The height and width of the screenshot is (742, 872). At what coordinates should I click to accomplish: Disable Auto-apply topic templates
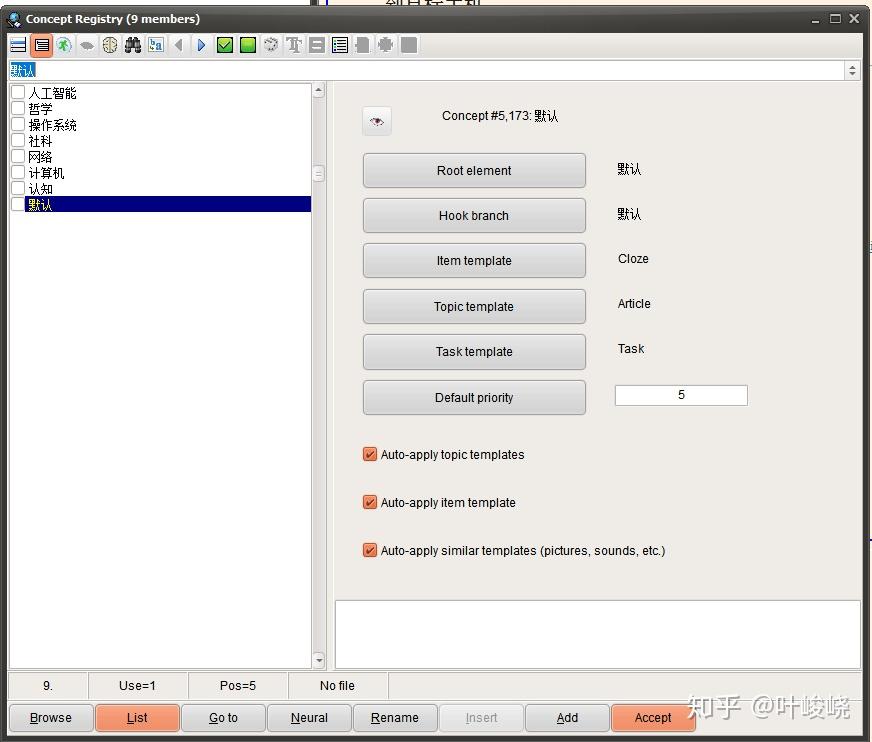coord(369,454)
